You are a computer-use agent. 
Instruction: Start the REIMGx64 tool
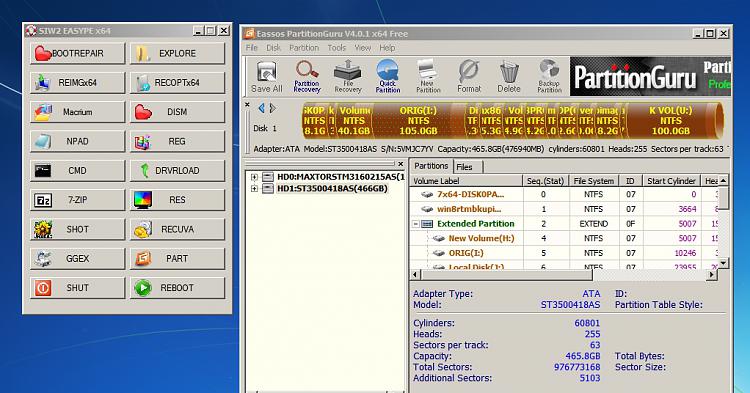point(77,83)
